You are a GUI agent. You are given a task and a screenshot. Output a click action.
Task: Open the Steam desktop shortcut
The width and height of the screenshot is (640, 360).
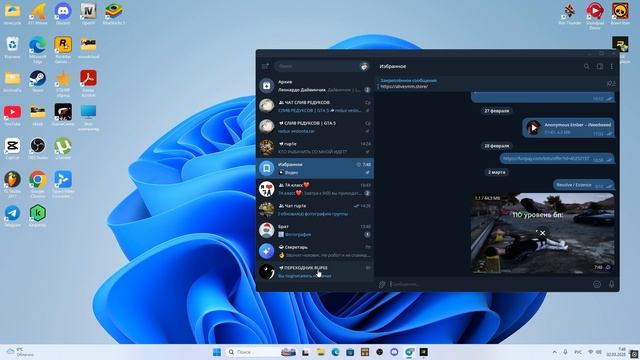coord(38,82)
